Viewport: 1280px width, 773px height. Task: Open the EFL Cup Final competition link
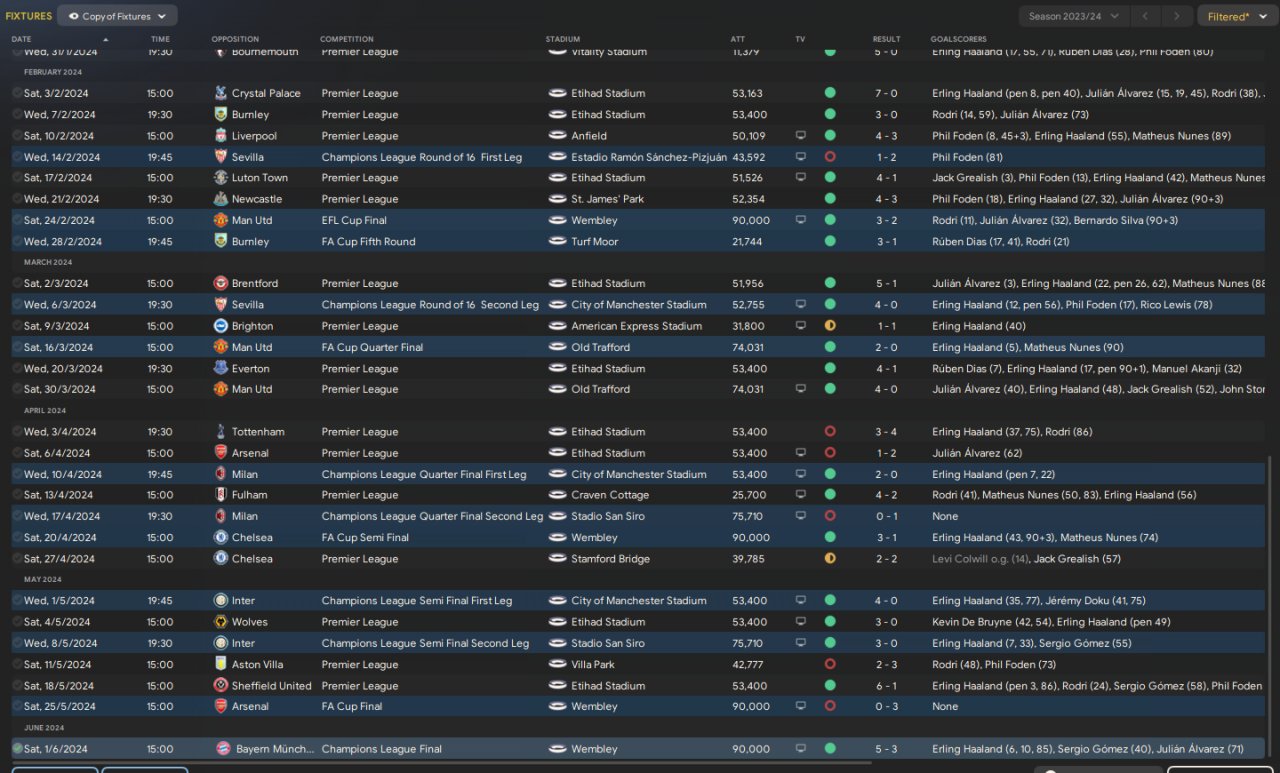click(354, 220)
